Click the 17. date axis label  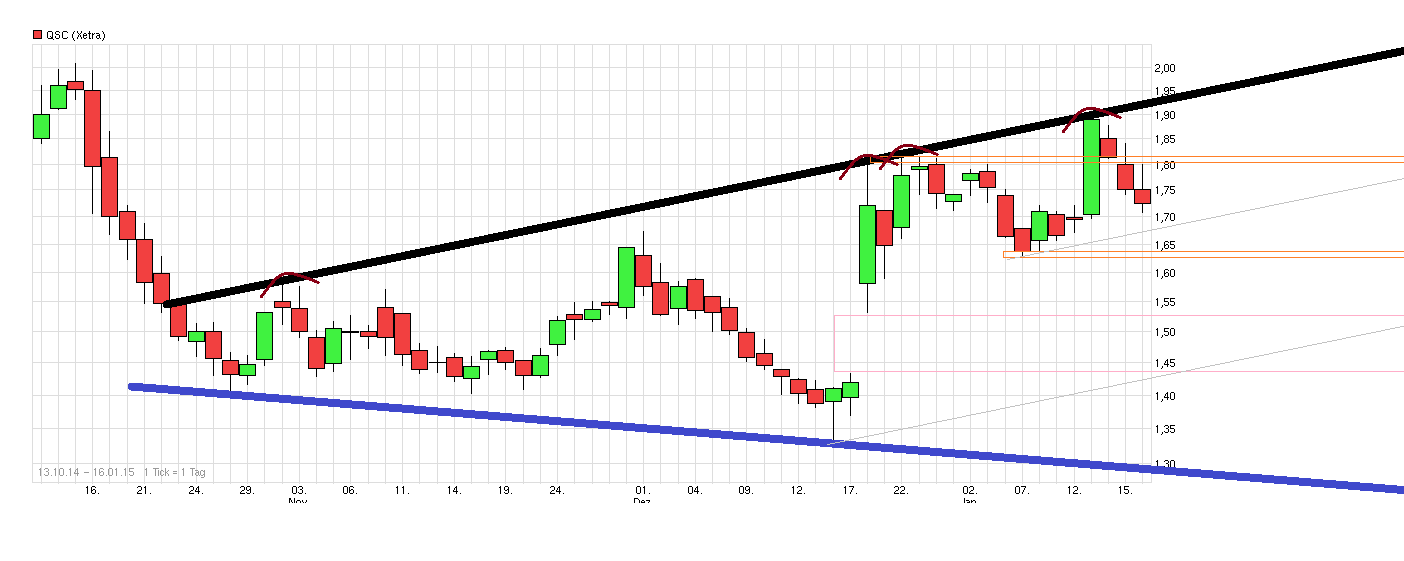[849, 491]
